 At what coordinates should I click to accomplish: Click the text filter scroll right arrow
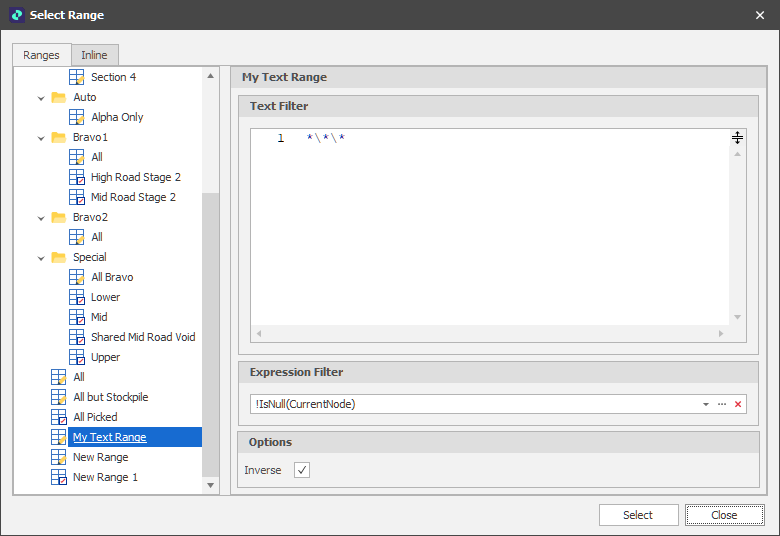(721, 333)
